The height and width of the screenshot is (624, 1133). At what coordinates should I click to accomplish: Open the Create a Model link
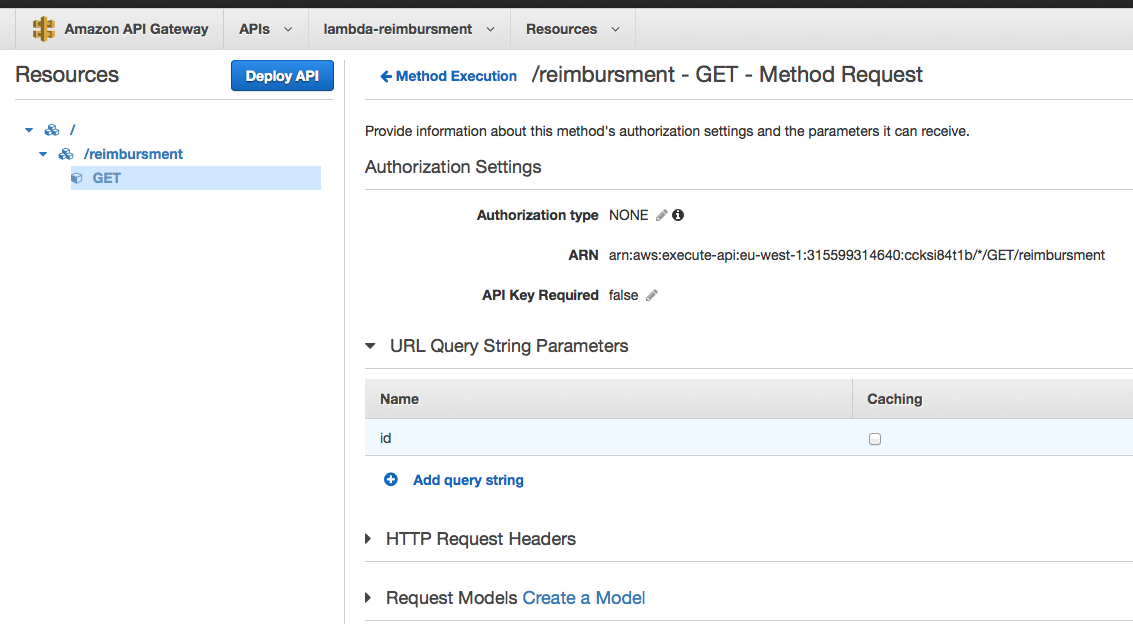coord(584,598)
